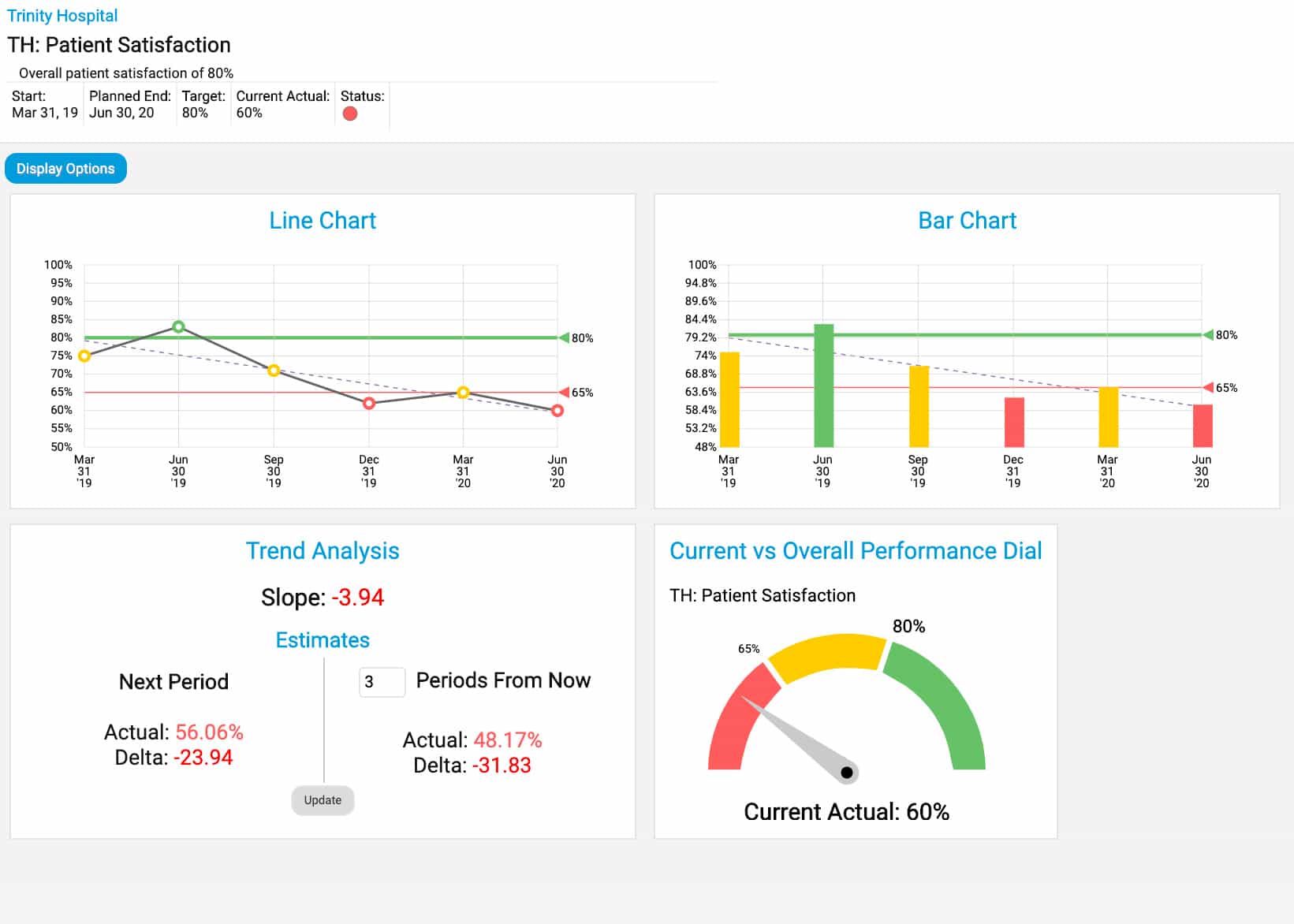Screen dimensions: 1294x924
Task: Select the yellow Mar 31 '19 line chart point
Action: (x=84, y=356)
